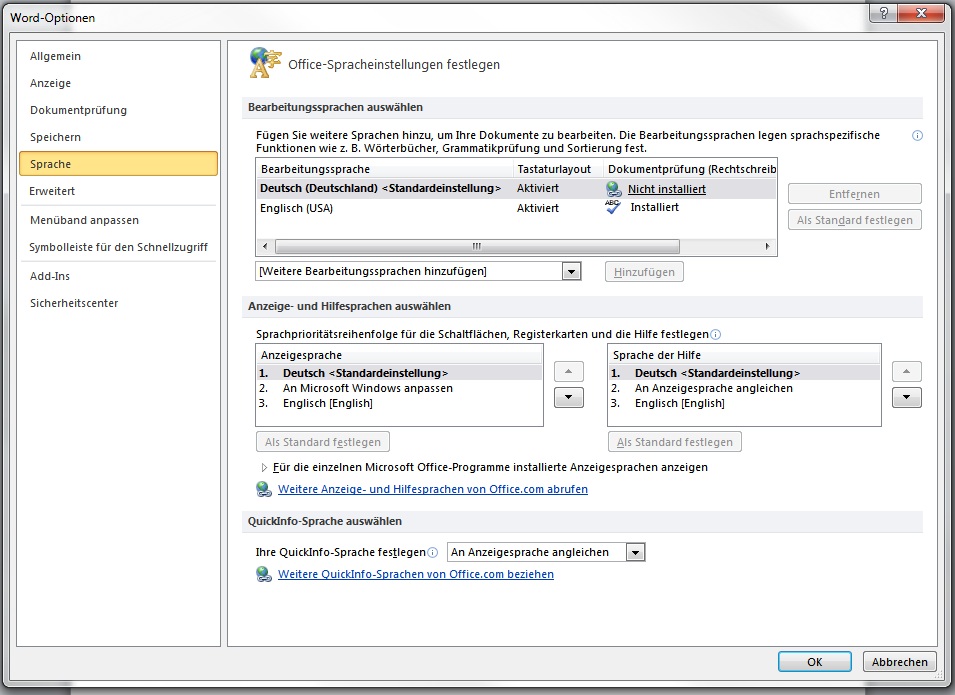Image resolution: width=955 pixels, height=695 pixels.
Task: Click Als Standard festlegen beside editing languages
Action: tap(855, 220)
